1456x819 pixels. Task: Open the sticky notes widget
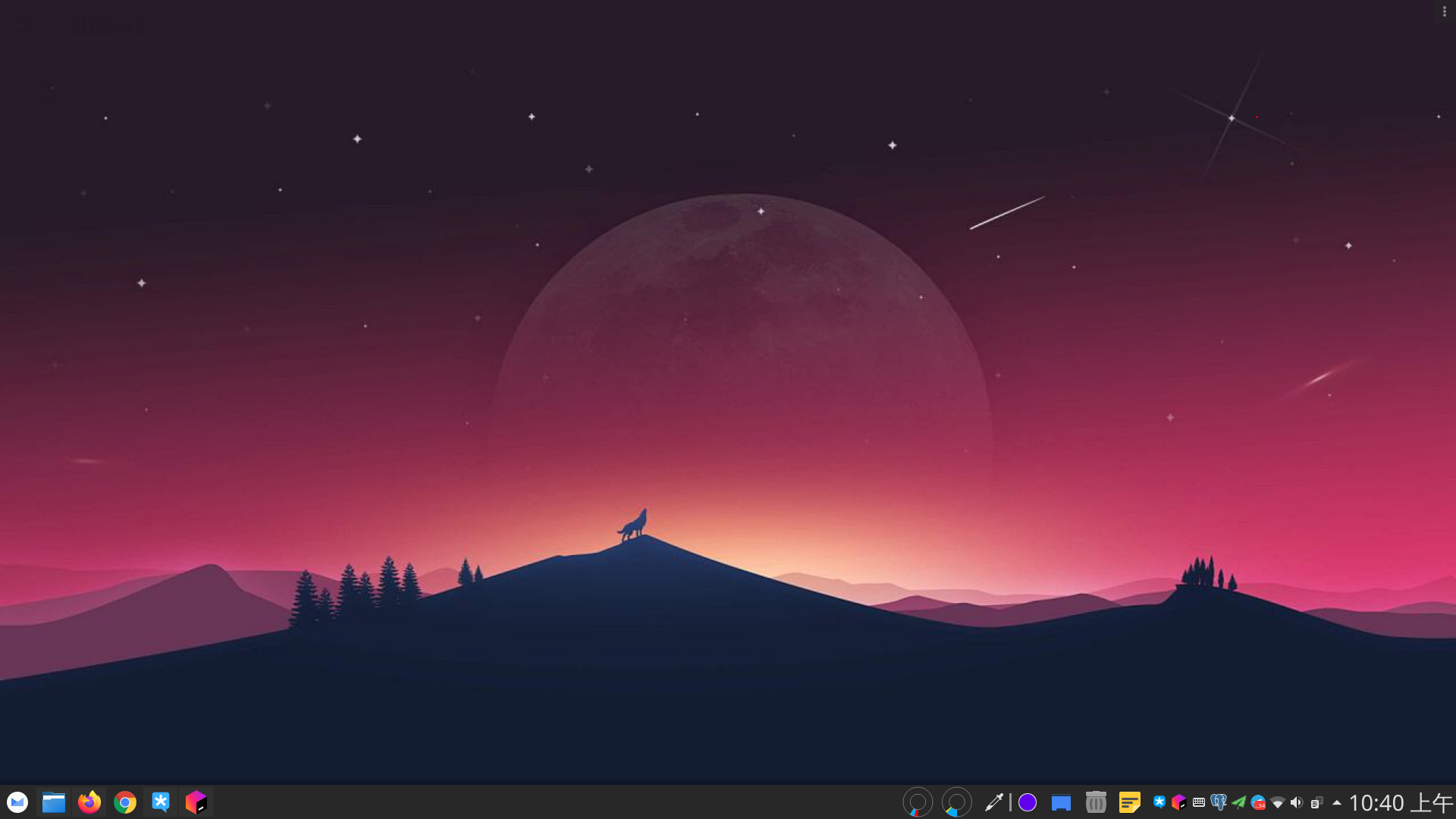tap(1130, 802)
